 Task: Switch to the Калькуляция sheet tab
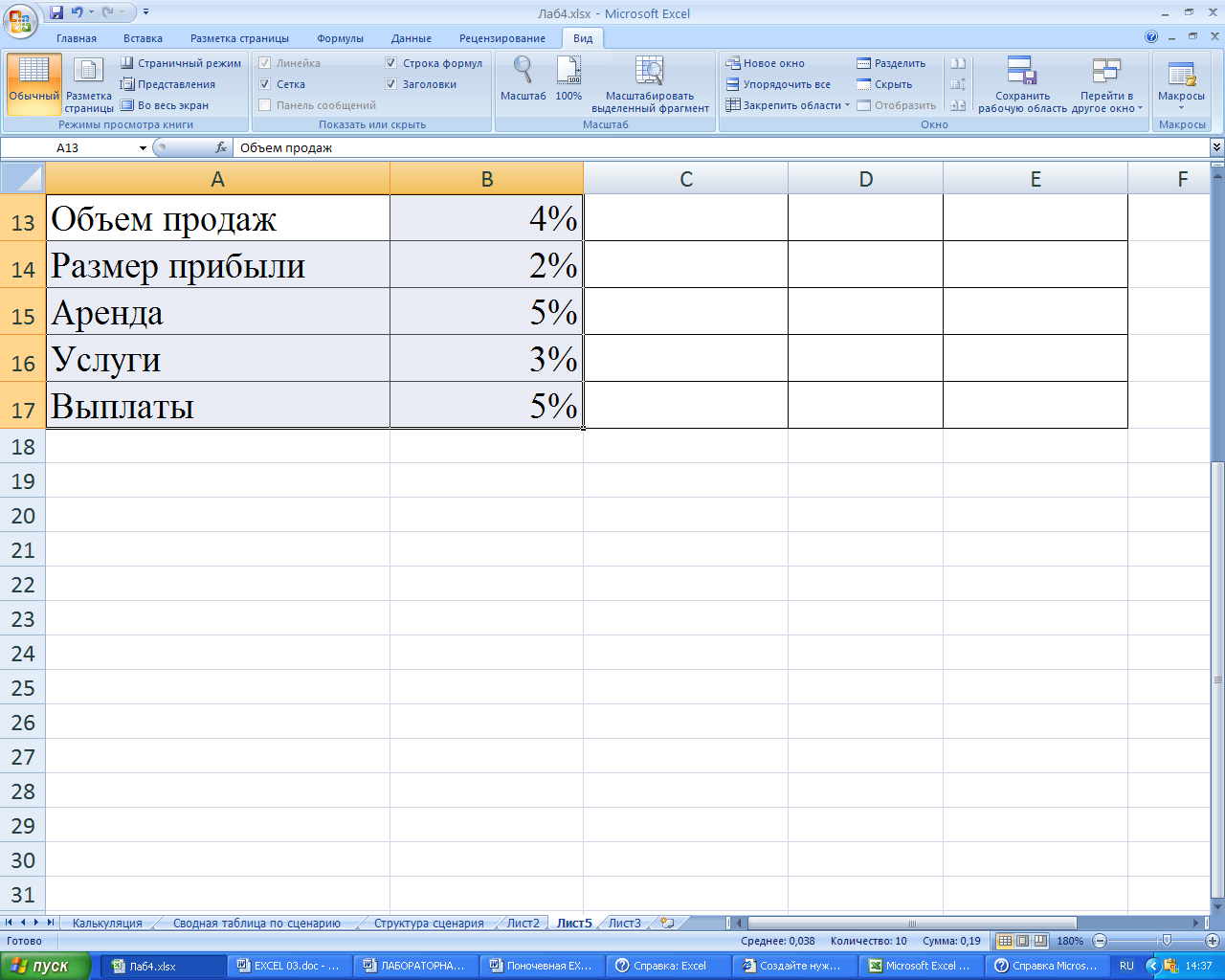point(107,924)
